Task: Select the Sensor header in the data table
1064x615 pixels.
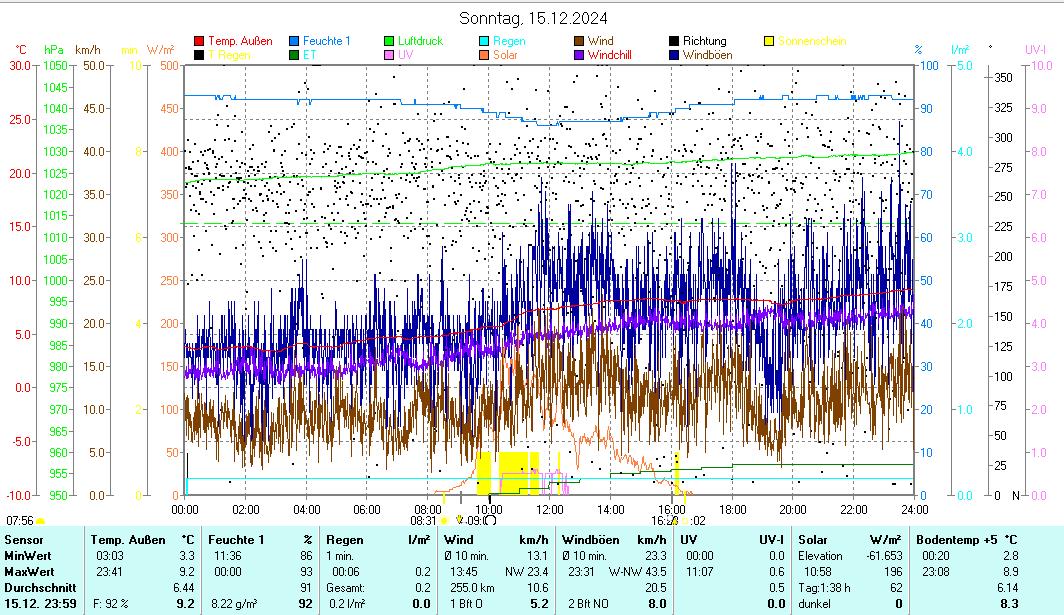Action: 24,539
